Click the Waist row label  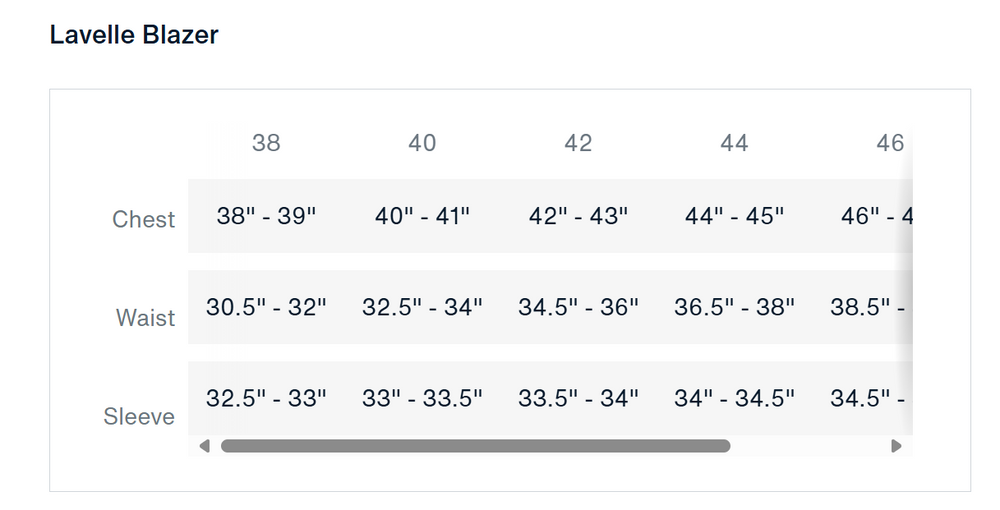coord(145,318)
